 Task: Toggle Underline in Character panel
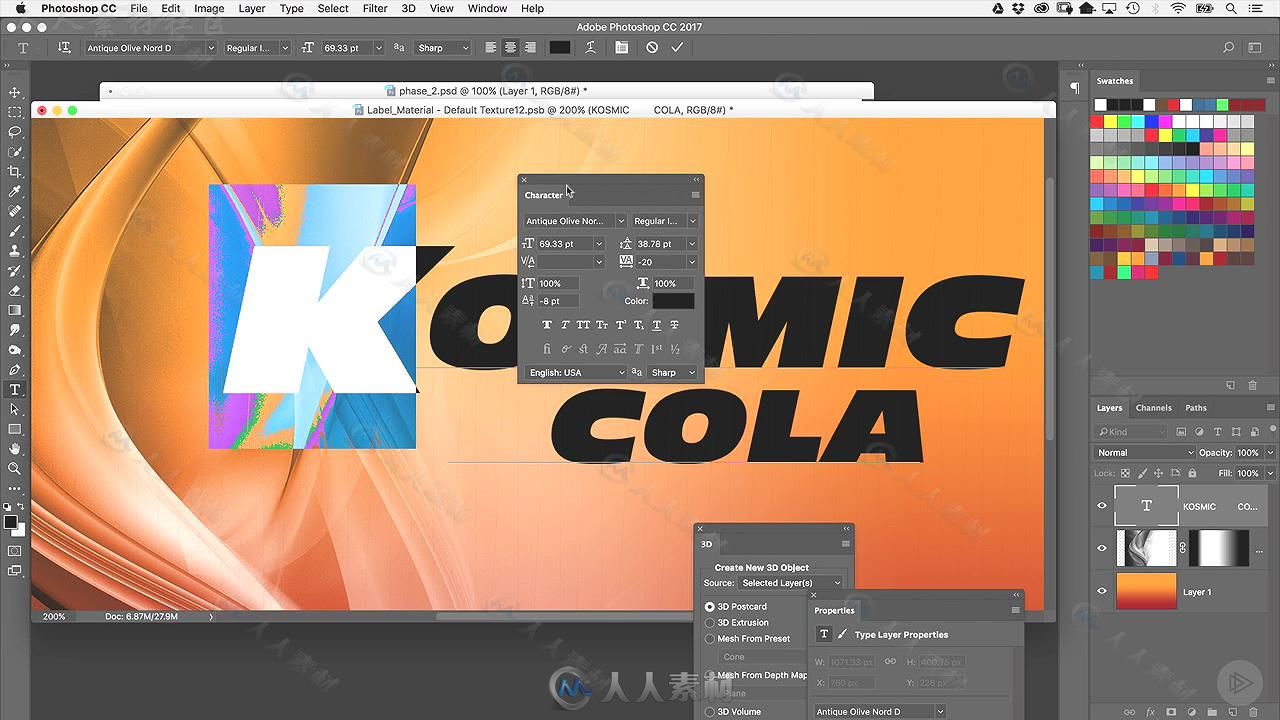tap(656, 325)
